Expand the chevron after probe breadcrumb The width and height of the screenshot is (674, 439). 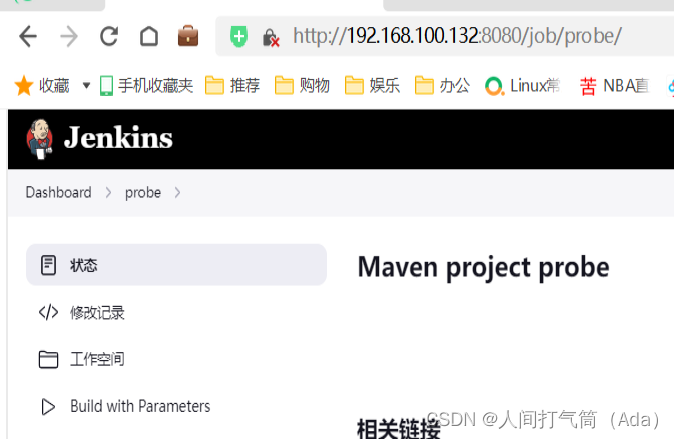pos(178,193)
